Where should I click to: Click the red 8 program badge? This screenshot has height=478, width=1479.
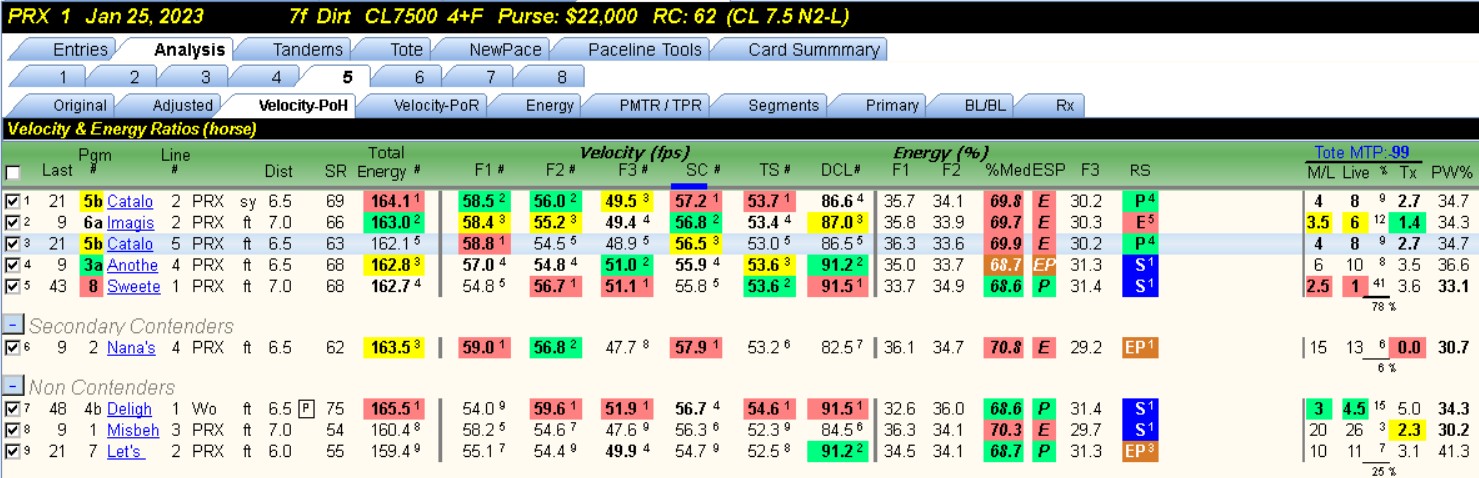(92, 287)
